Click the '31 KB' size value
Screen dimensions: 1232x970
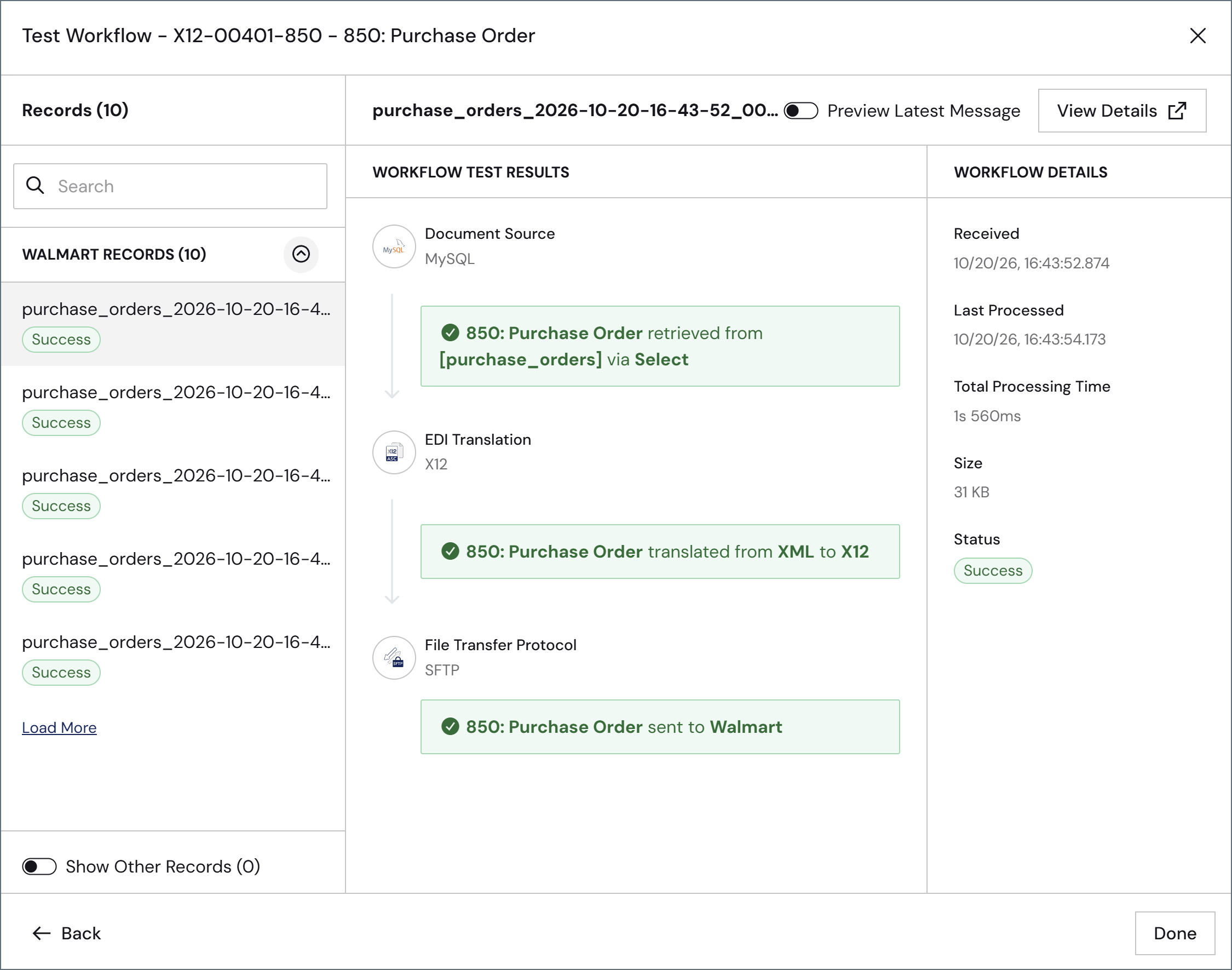click(971, 492)
